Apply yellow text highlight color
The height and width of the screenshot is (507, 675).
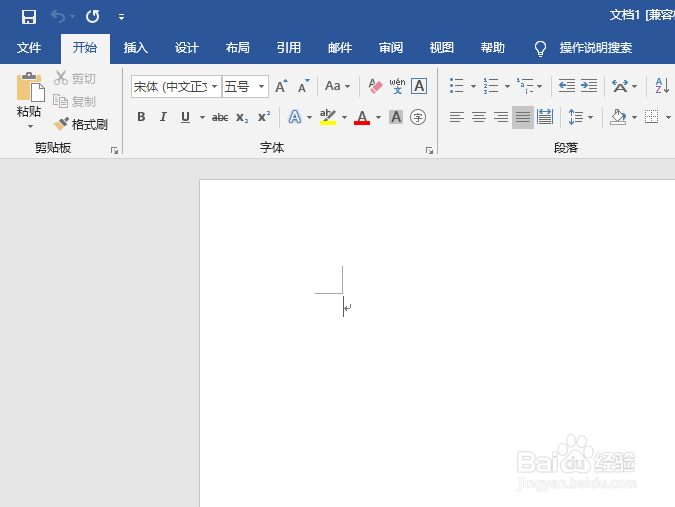(328, 117)
